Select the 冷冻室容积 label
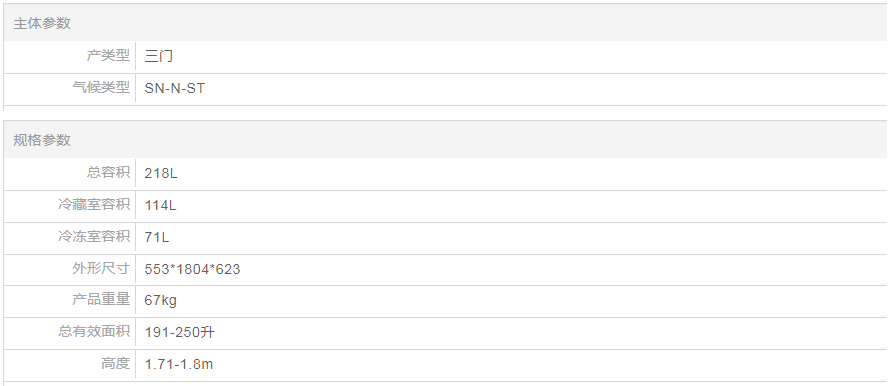This screenshot has width=891, height=386. pos(94,236)
